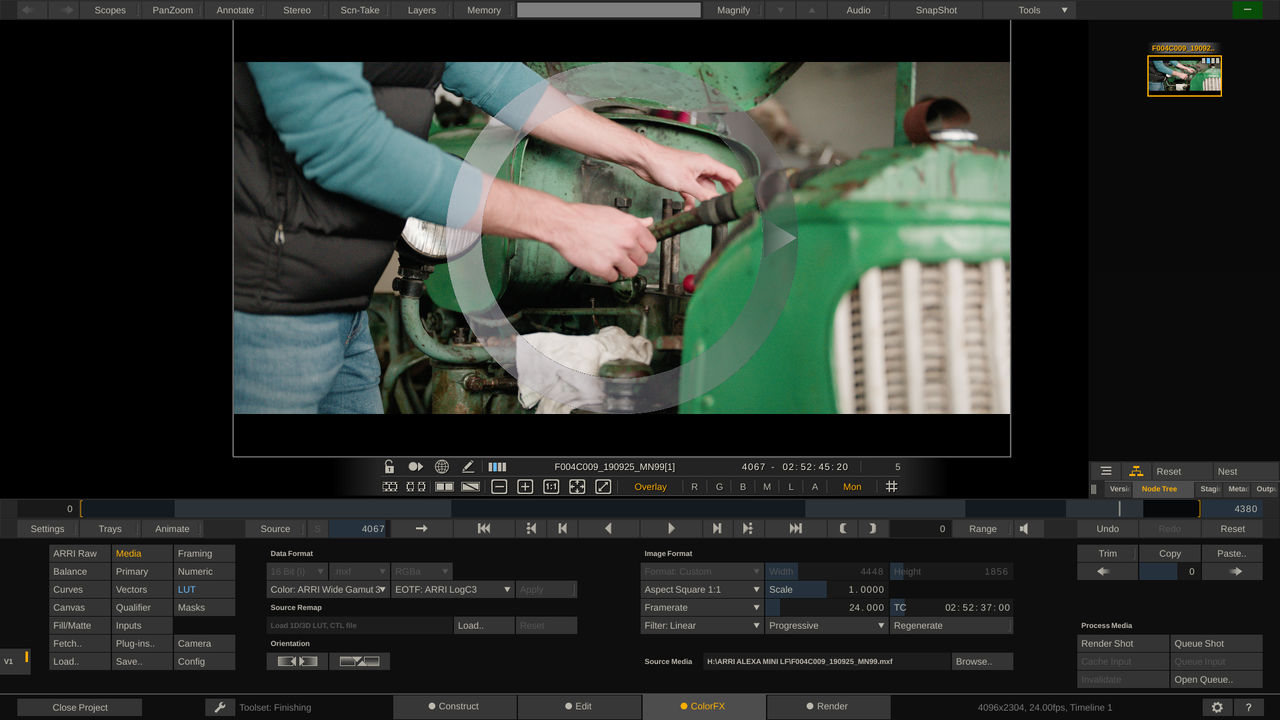Jump to the first frame
Image resolution: width=1280 pixels, height=720 pixels.
click(x=484, y=529)
